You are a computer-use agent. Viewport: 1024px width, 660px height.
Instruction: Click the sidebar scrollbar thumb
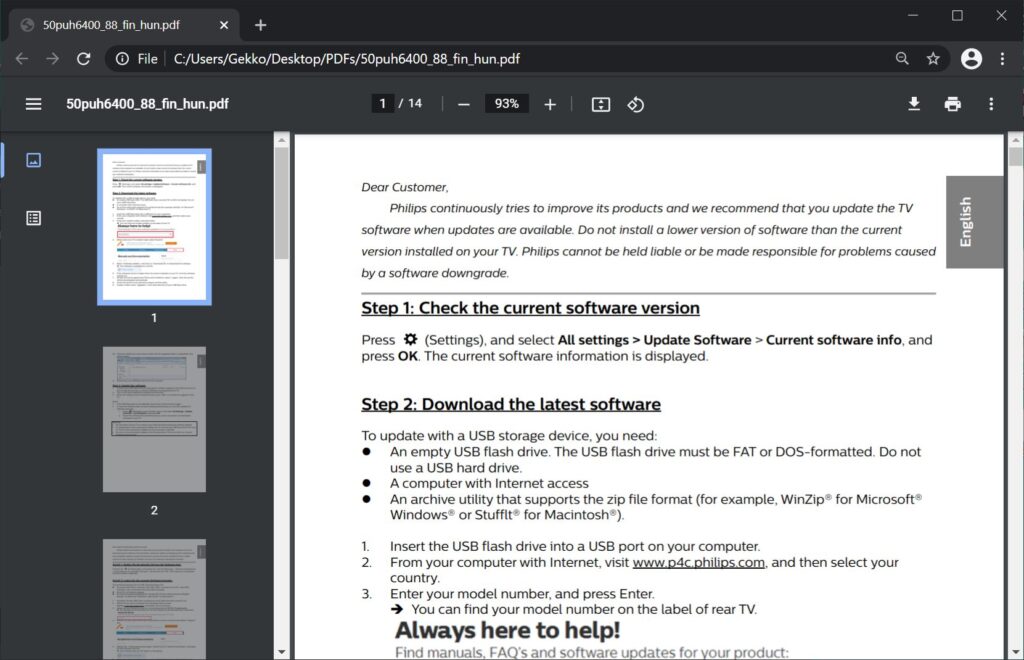coord(281,204)
